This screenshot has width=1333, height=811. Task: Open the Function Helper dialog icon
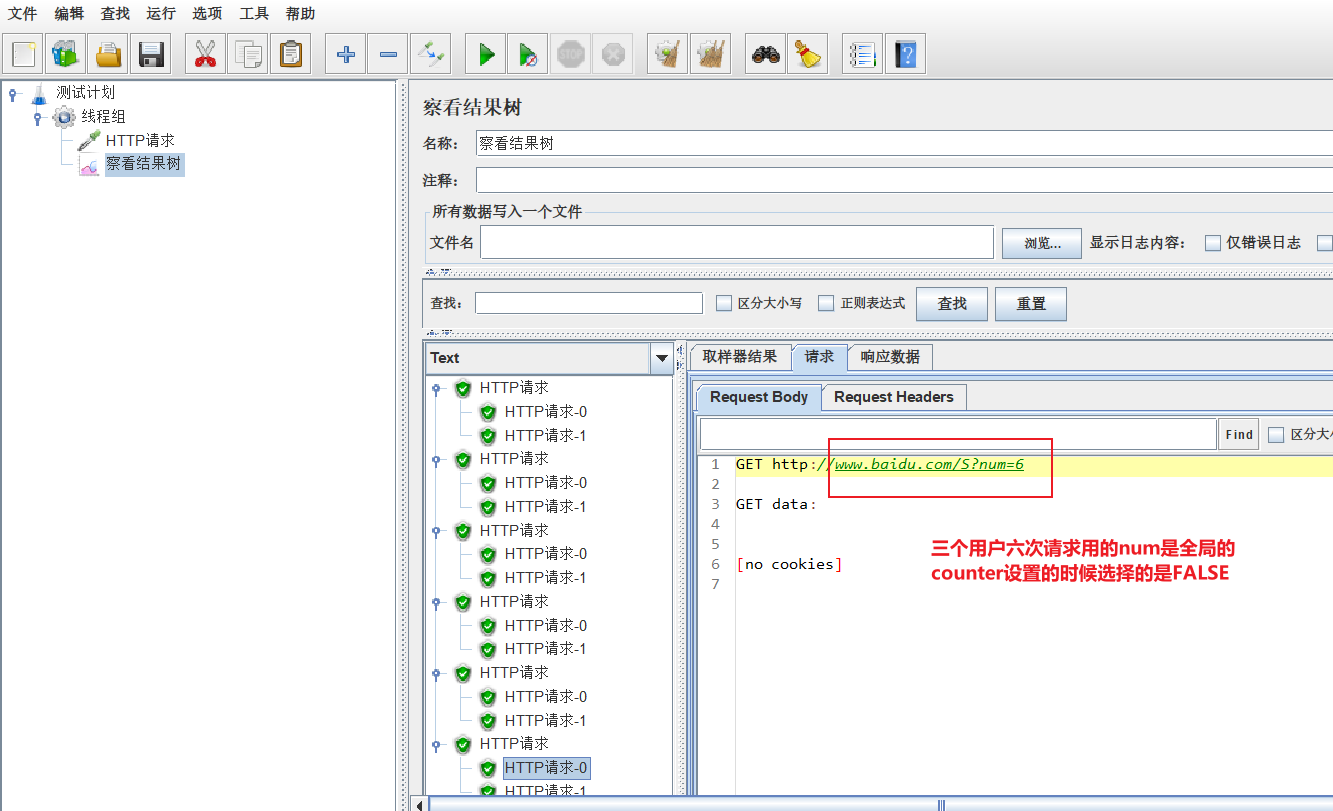[x=861, y=53]
